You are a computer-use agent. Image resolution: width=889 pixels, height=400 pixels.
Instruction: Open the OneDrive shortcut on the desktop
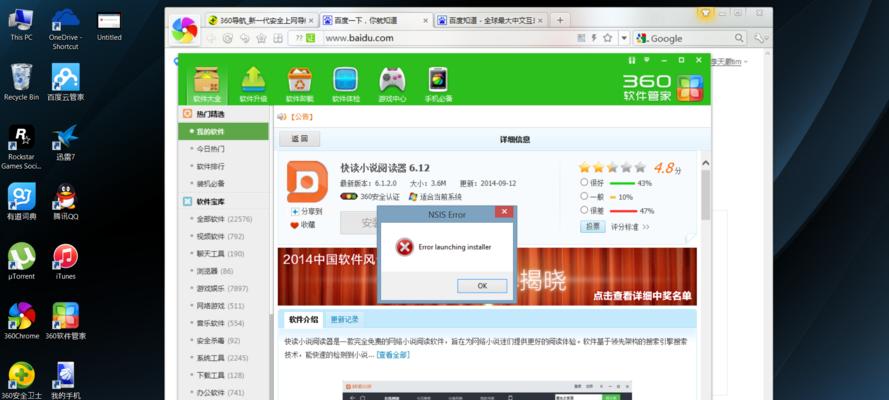point(65,29)
